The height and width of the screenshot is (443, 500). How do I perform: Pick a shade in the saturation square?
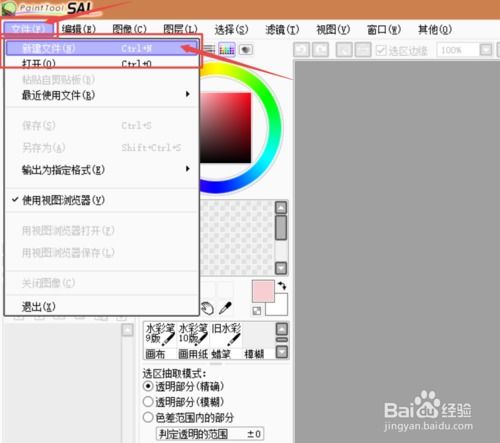point(225,128)
